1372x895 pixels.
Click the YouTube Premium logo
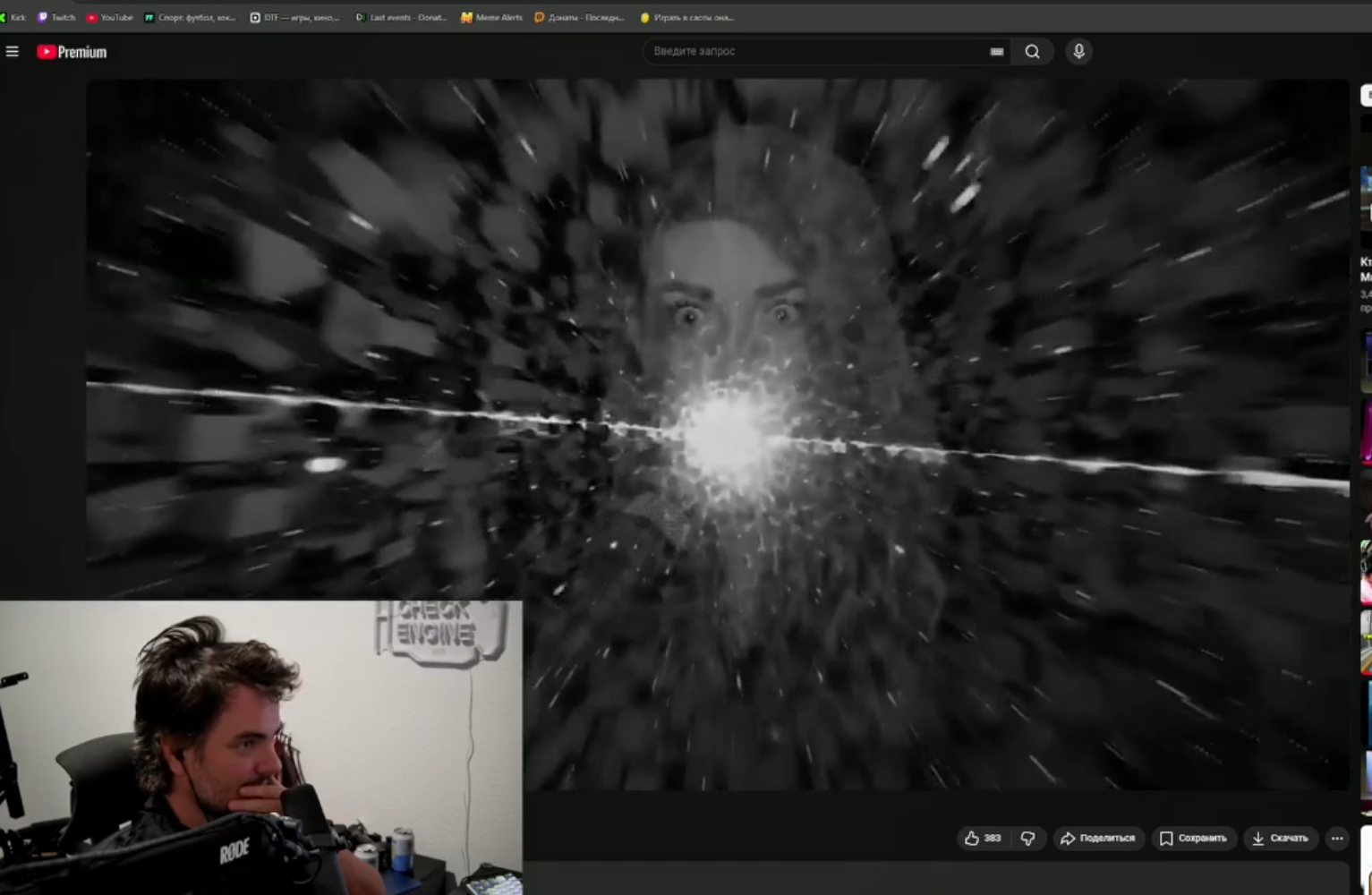72,52
